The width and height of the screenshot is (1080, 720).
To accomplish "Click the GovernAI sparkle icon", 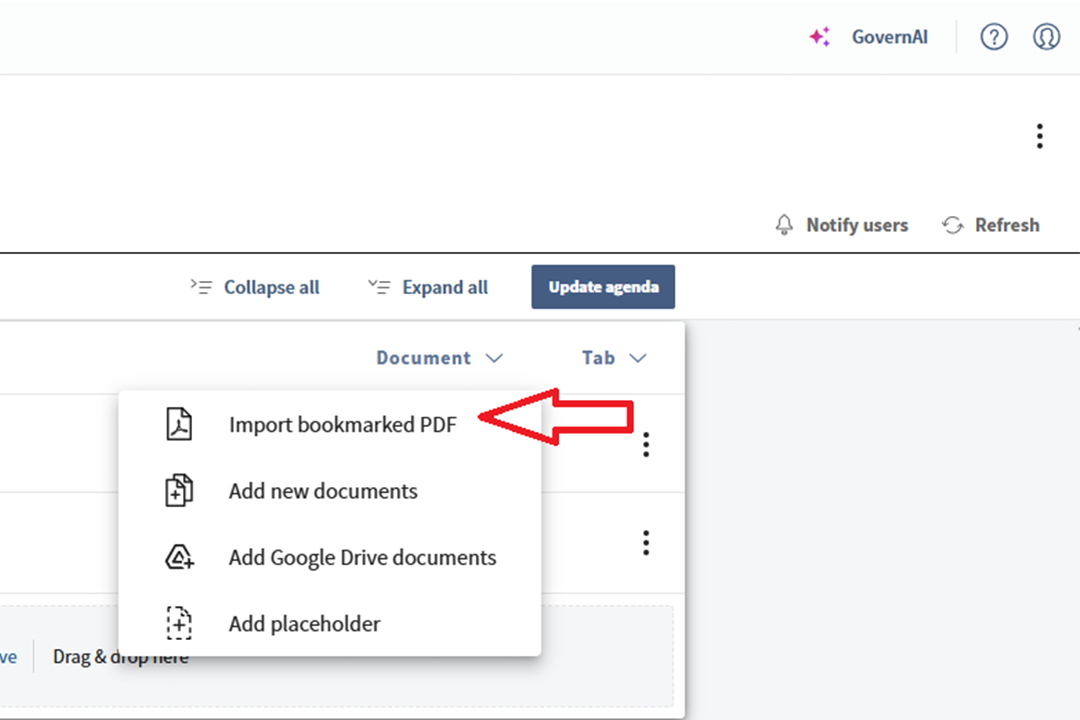I will coord(819,36).
